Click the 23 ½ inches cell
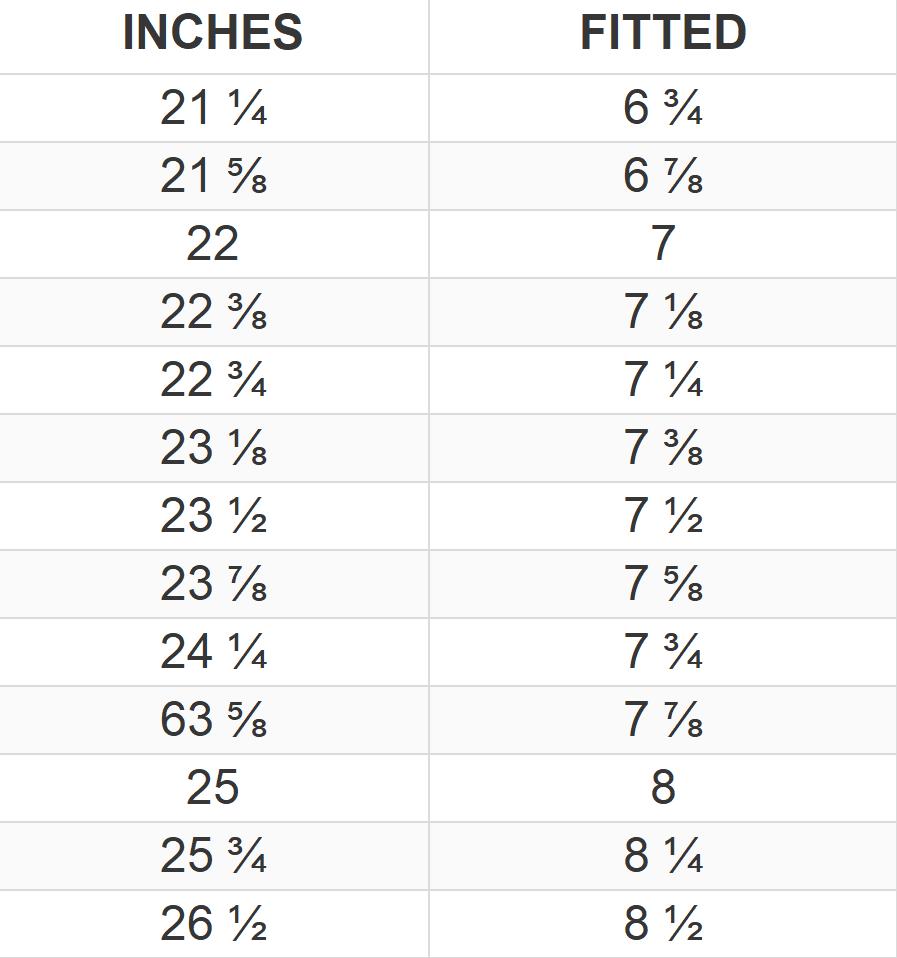897x958 pixels. pyautogui.click(x=213, y=516)
